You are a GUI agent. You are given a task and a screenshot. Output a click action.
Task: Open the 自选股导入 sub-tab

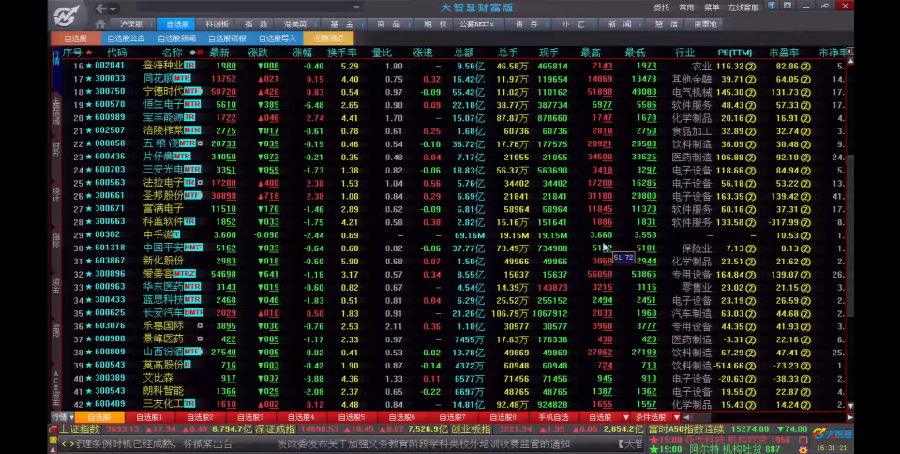point(277,38)
